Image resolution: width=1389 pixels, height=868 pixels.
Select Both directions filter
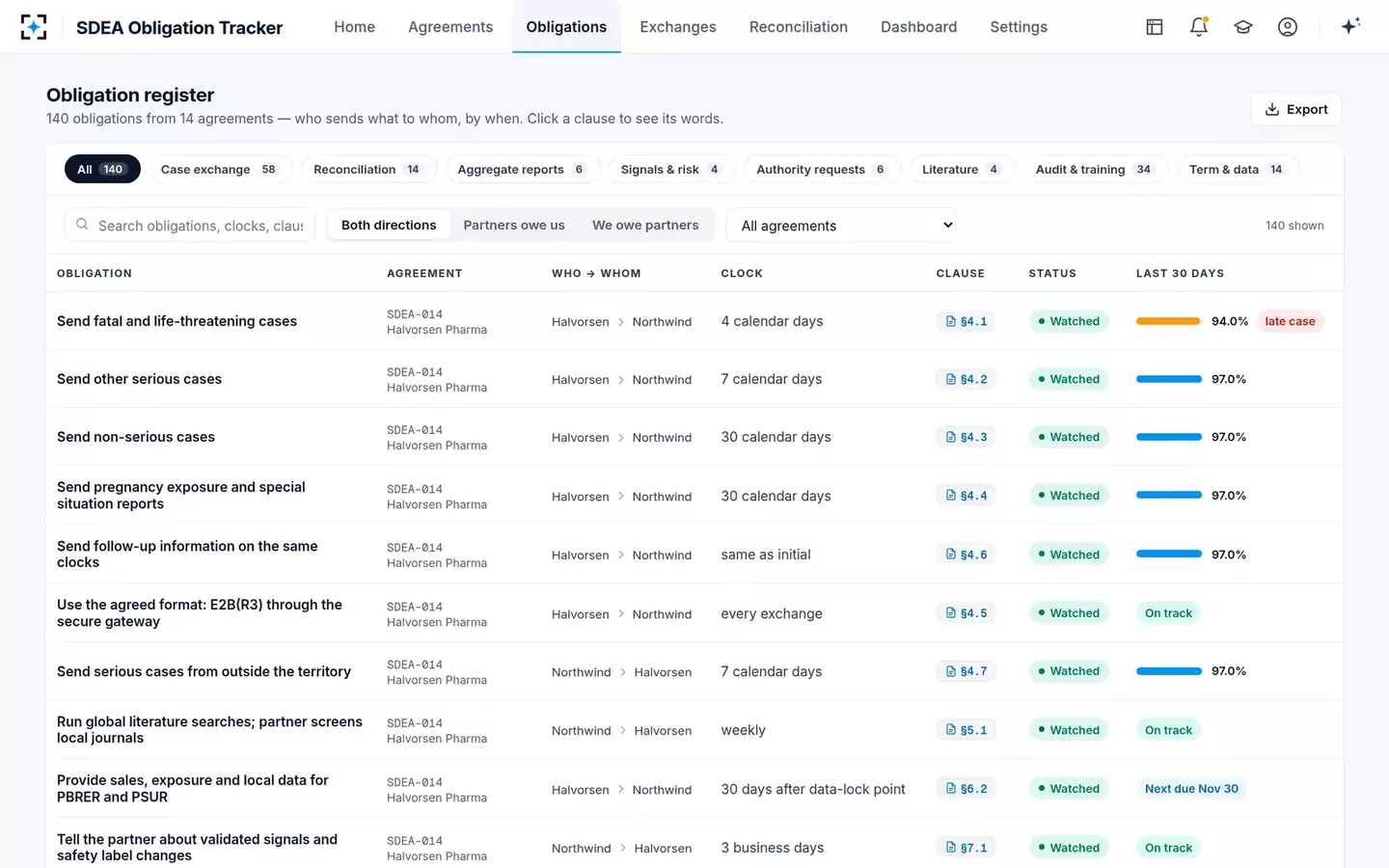pyautogui.click(x=389, y=225)
